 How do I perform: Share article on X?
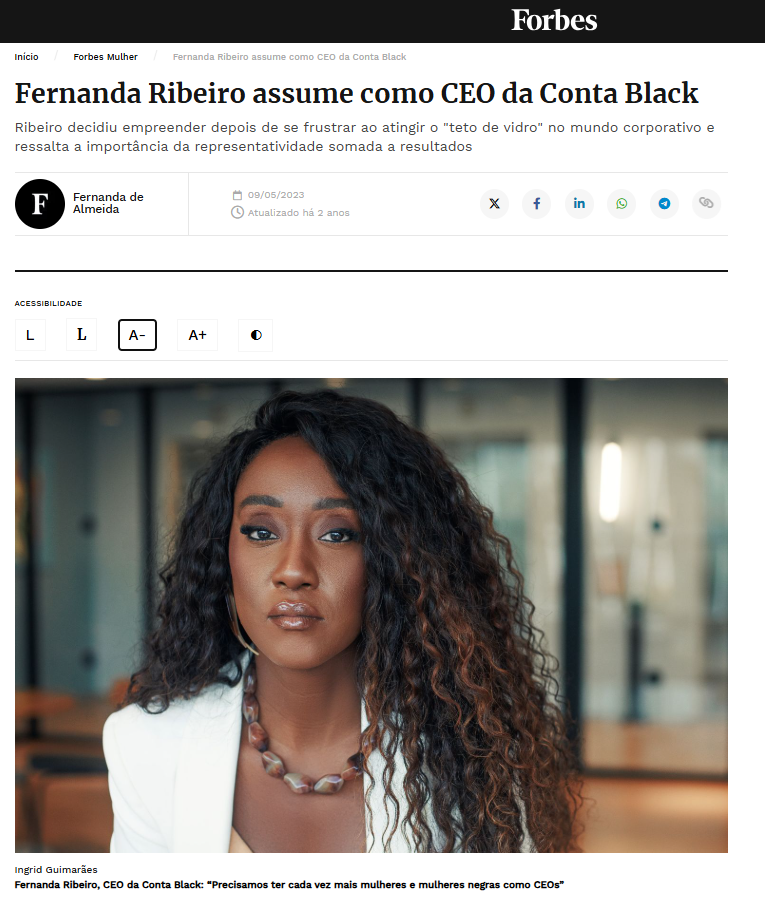click(x=494, y=204)
